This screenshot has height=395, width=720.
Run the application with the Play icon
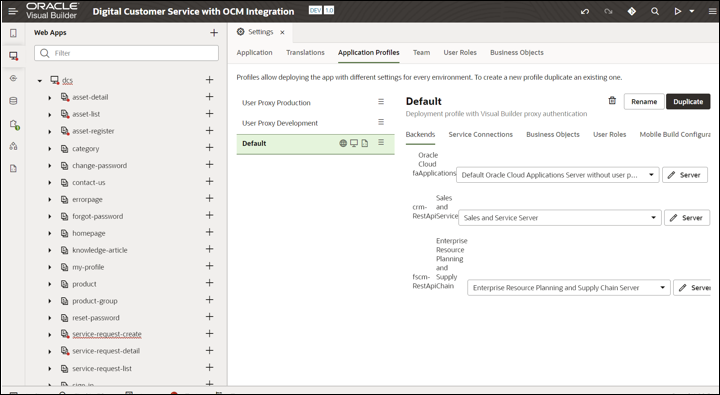(678, 11)
